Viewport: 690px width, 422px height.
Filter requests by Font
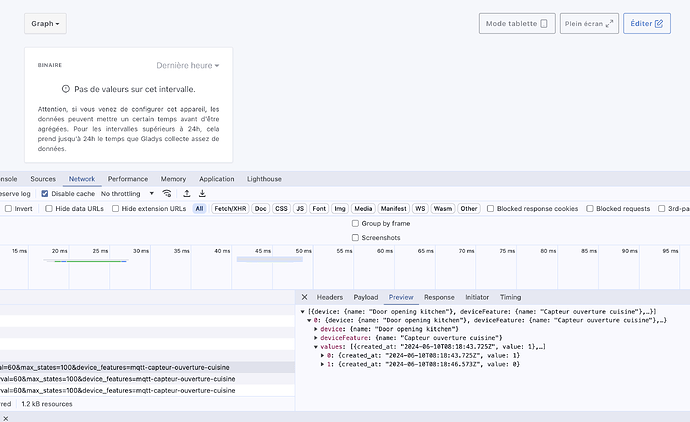tap(319, 209)
